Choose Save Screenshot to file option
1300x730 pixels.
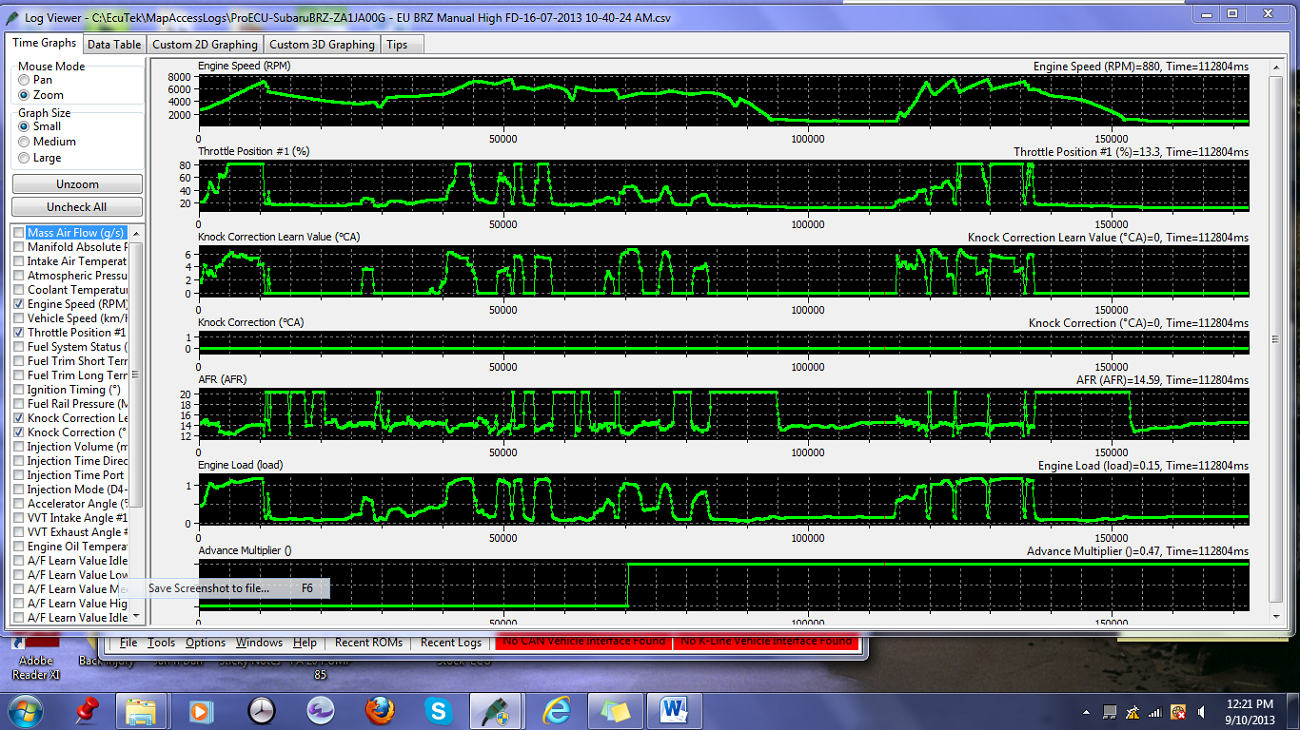208,588
